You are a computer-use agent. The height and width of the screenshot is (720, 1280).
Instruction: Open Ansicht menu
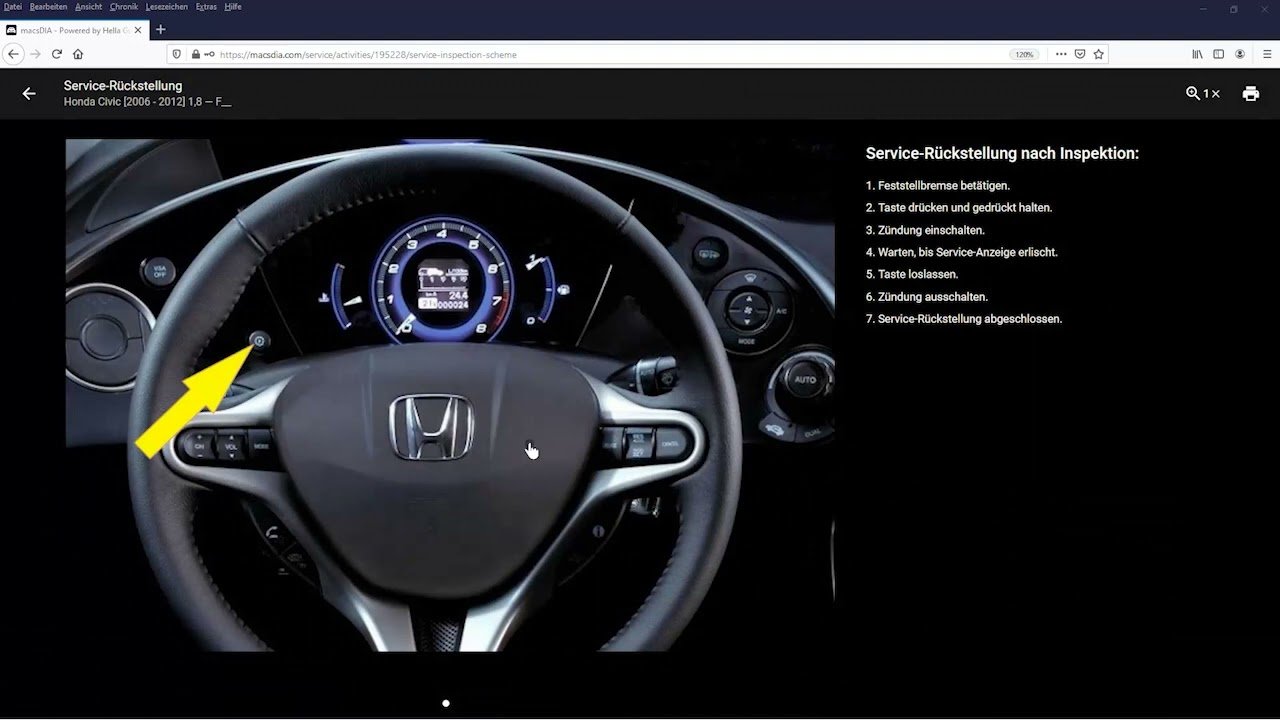click(89, 7)
